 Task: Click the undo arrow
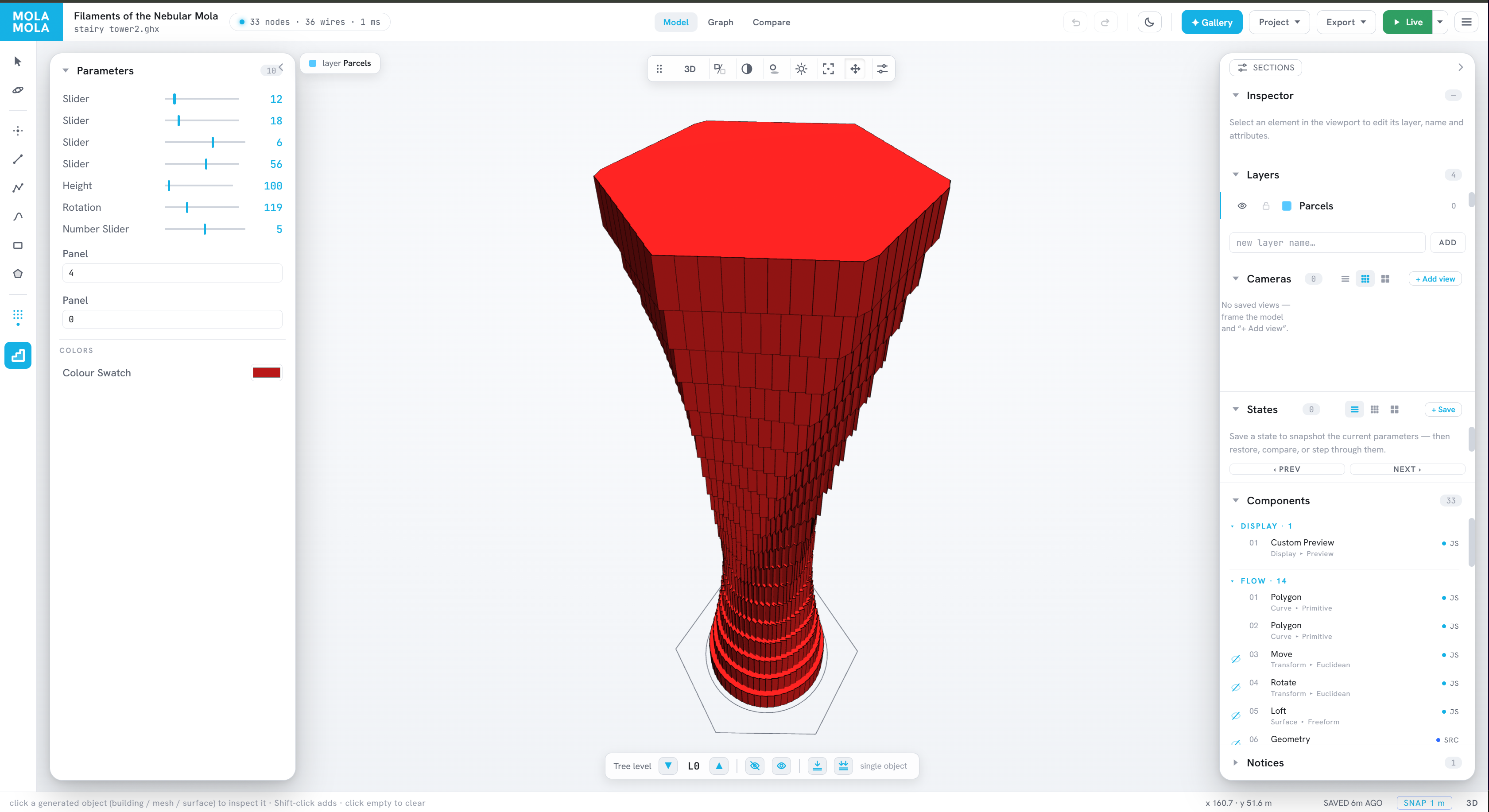coord(1076,23)
